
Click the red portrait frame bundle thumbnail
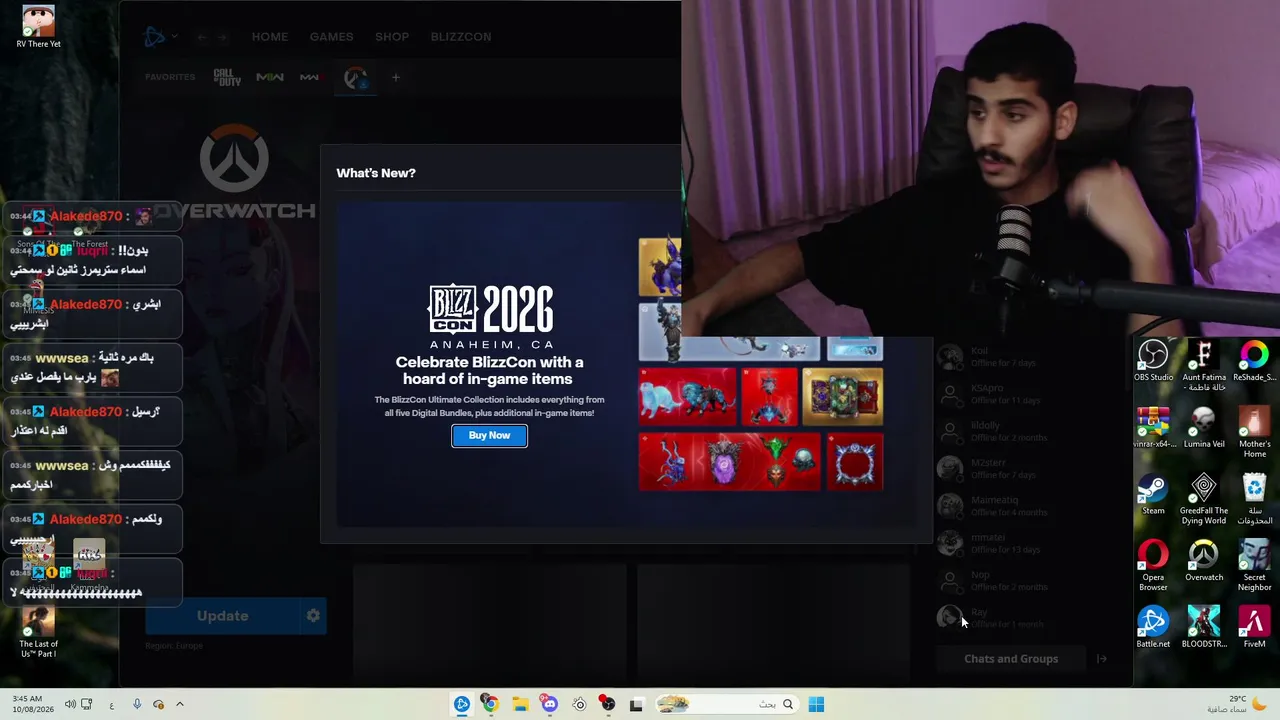pos(855,462)
